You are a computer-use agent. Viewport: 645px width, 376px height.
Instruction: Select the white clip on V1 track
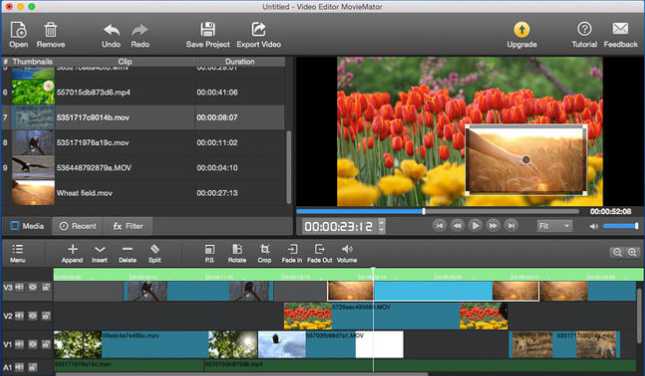[379, 344]
